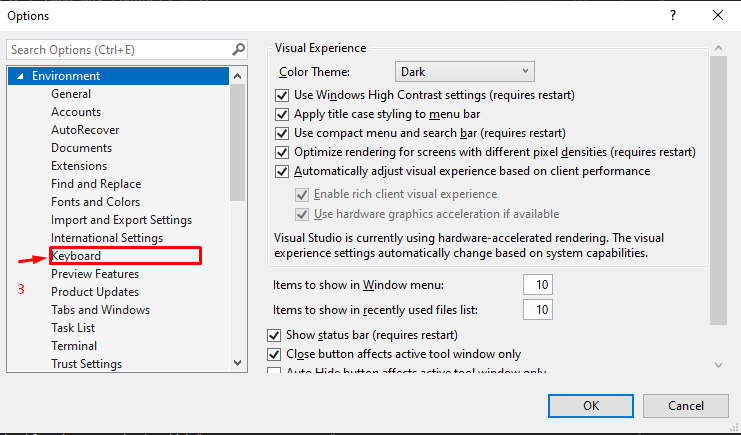741x435 pixels.
Task: Toggle Use Windows High Contrast settings
Action: pyautogui.click(x=282, y=95)
